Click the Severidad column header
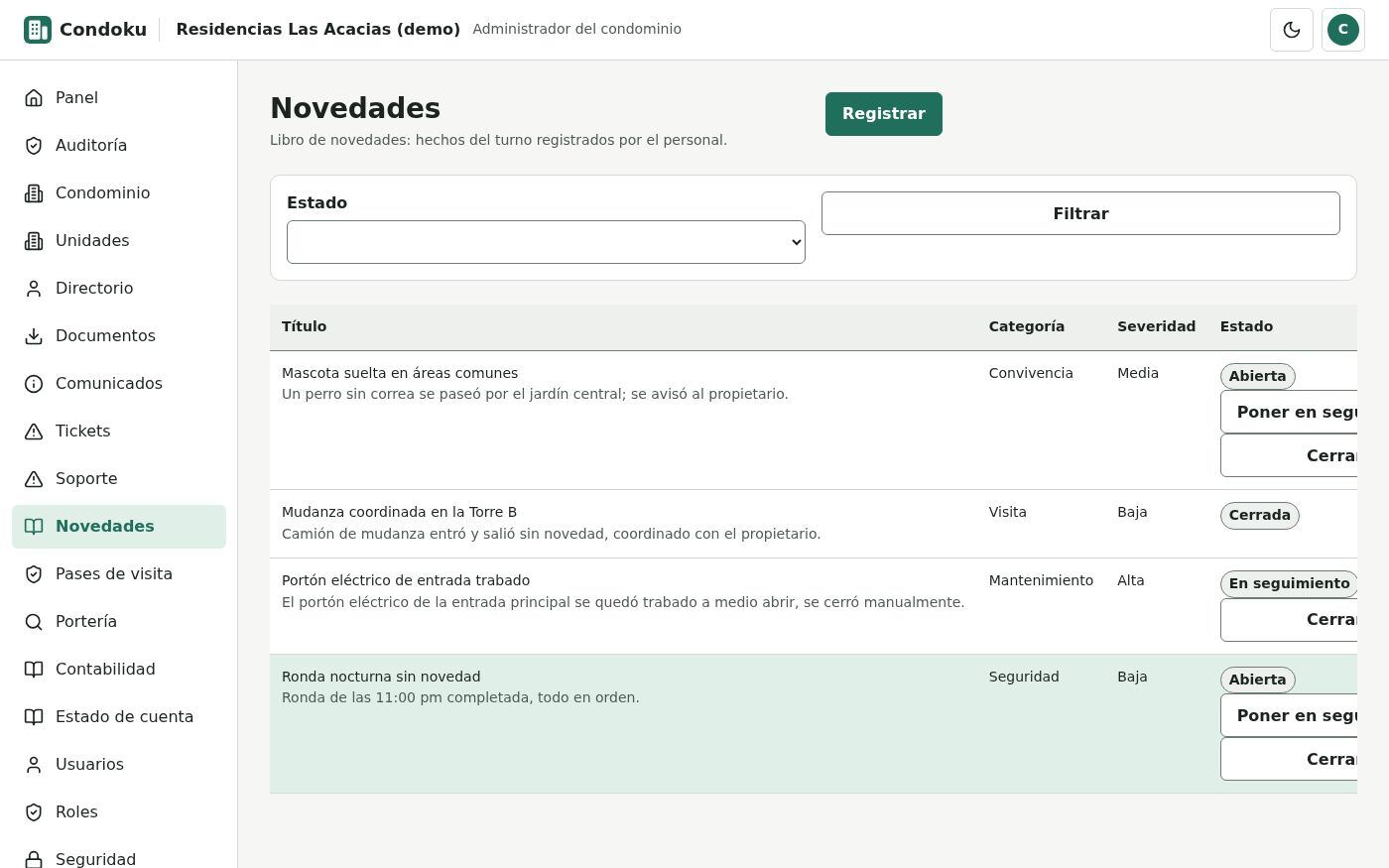This screenshot has width=1389, height=868. click(x=1156, y=326)
